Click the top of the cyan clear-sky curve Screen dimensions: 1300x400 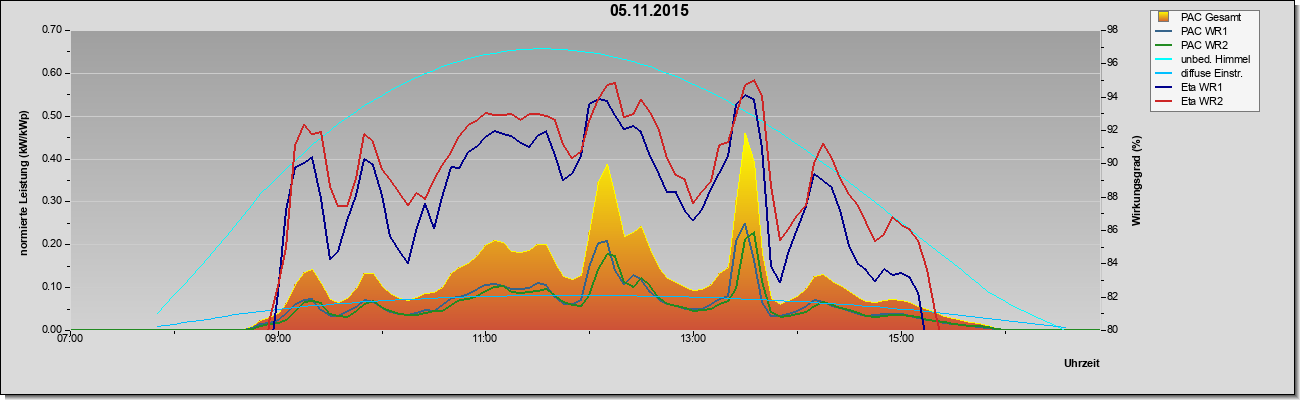[540, 48]
